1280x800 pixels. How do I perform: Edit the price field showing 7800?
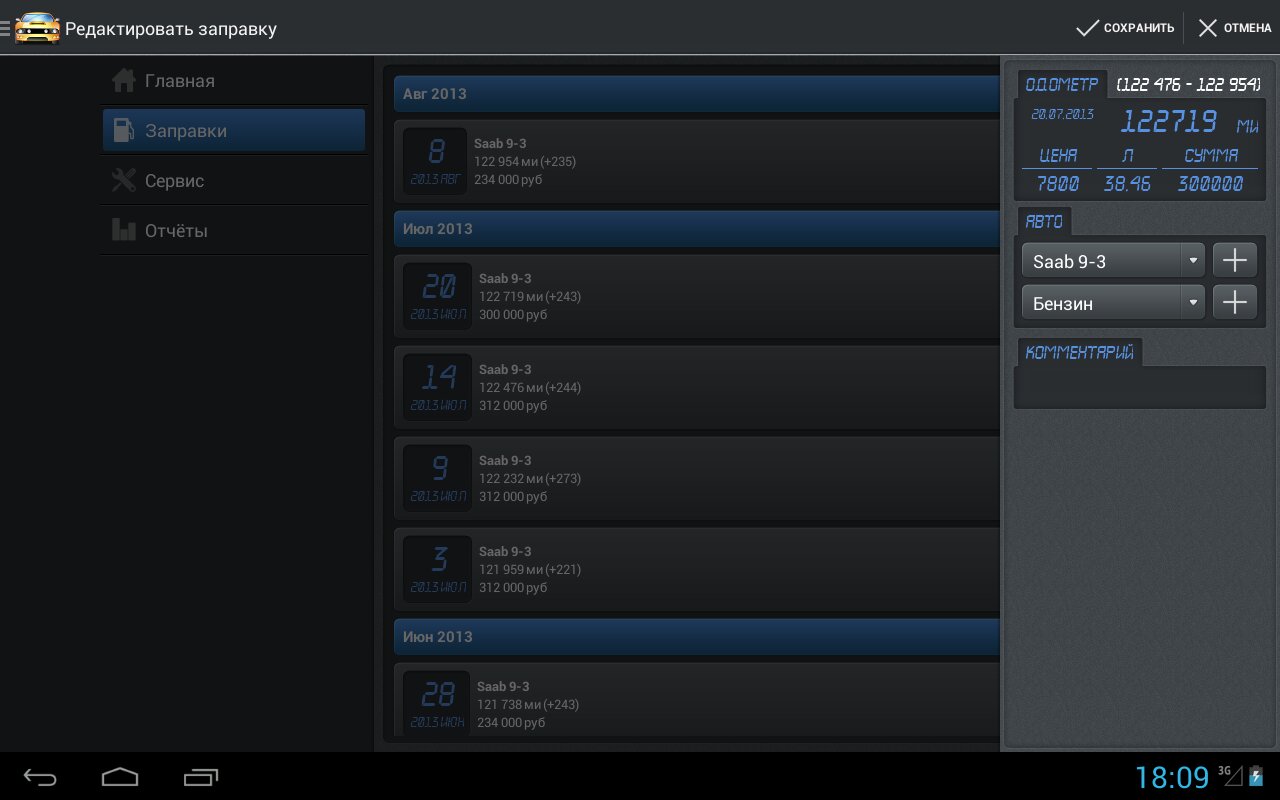point(1058,184)
